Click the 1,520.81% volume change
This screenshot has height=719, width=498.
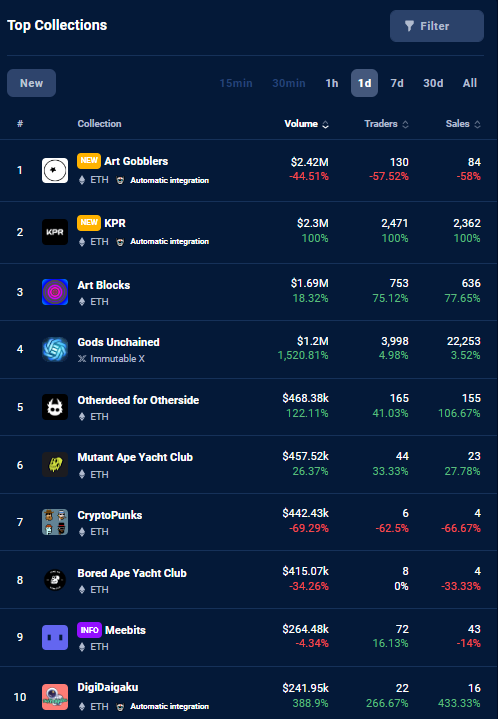(x=303, y=355)
